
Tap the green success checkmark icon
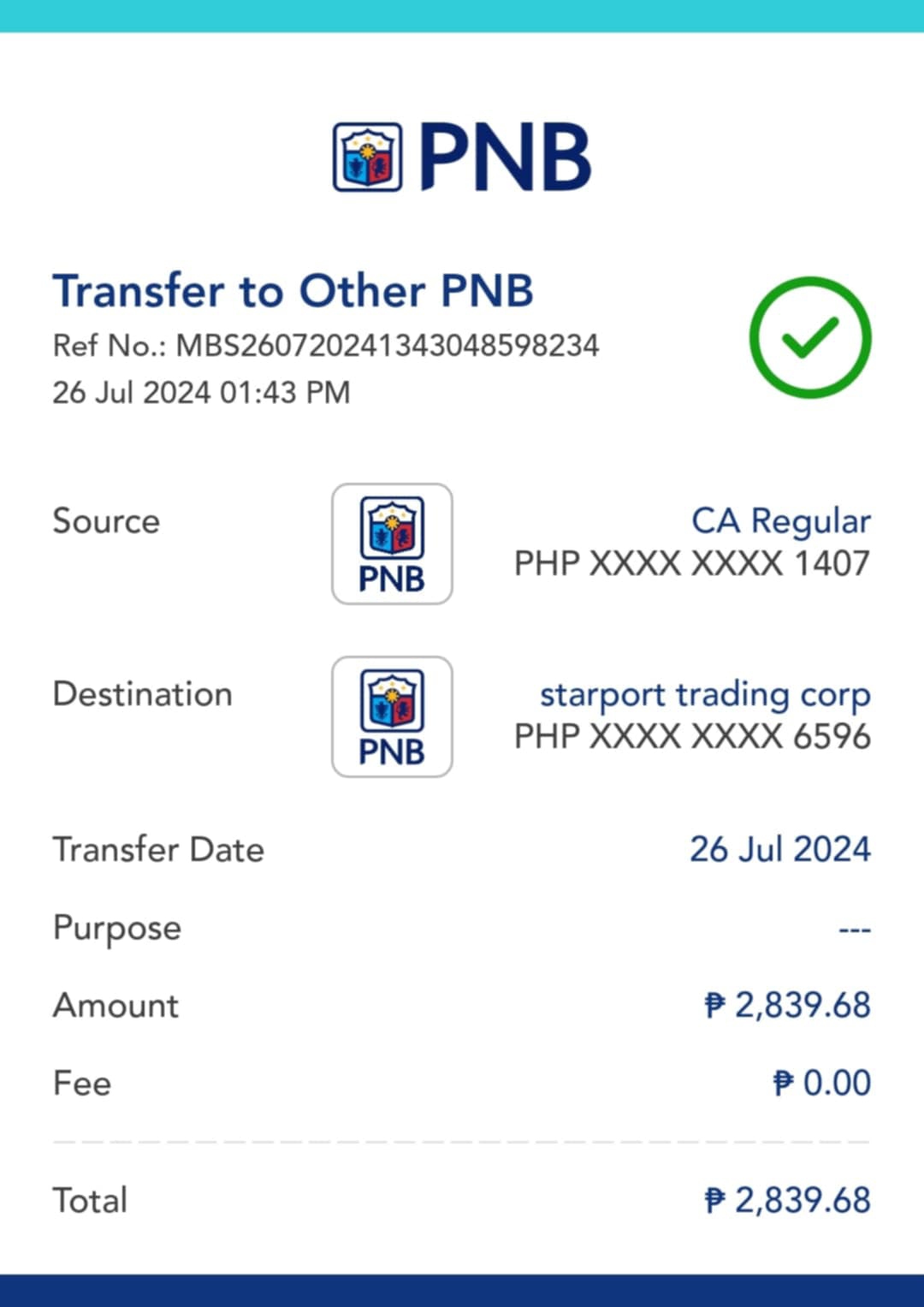[x=809, y=337]
